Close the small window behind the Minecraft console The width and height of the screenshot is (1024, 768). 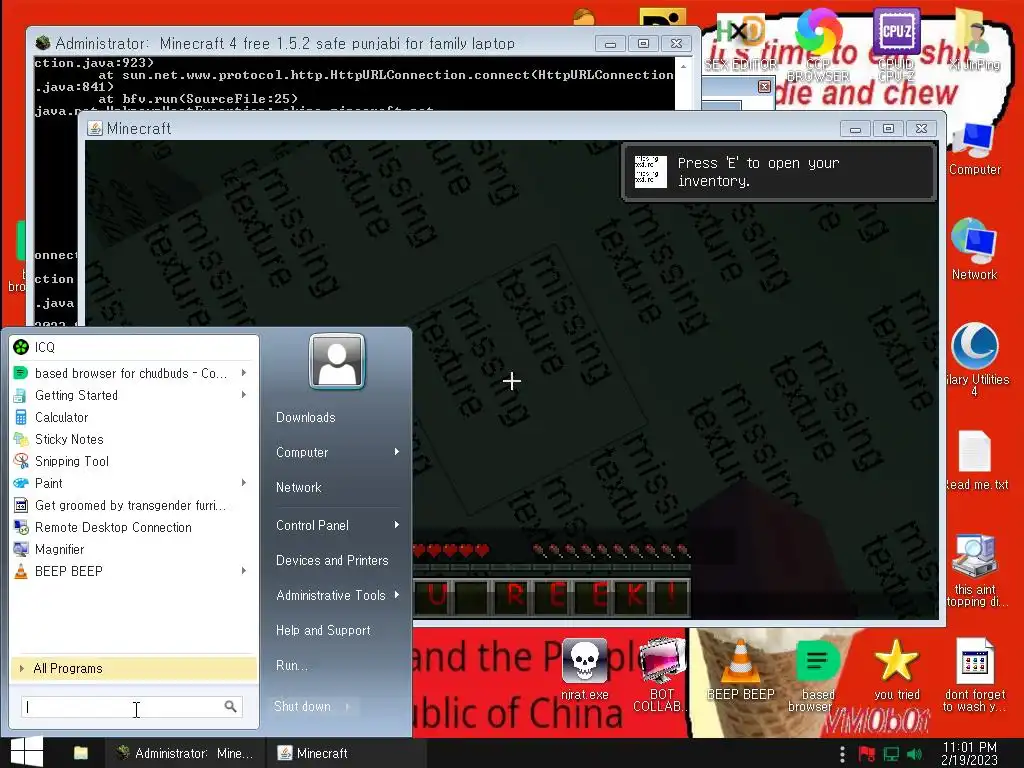click(x=764, y=86)
